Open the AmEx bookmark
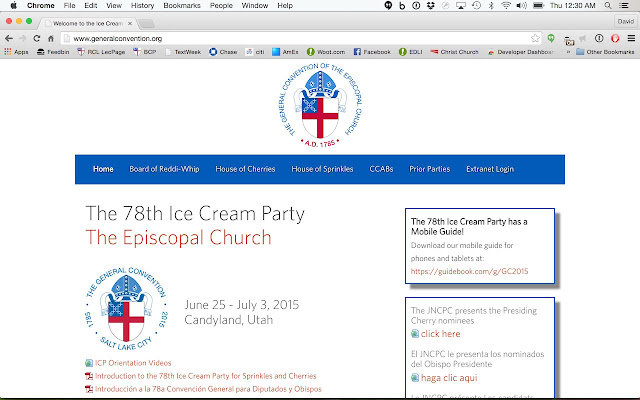The width and height of the screenshot is (640, 400). 285,52
